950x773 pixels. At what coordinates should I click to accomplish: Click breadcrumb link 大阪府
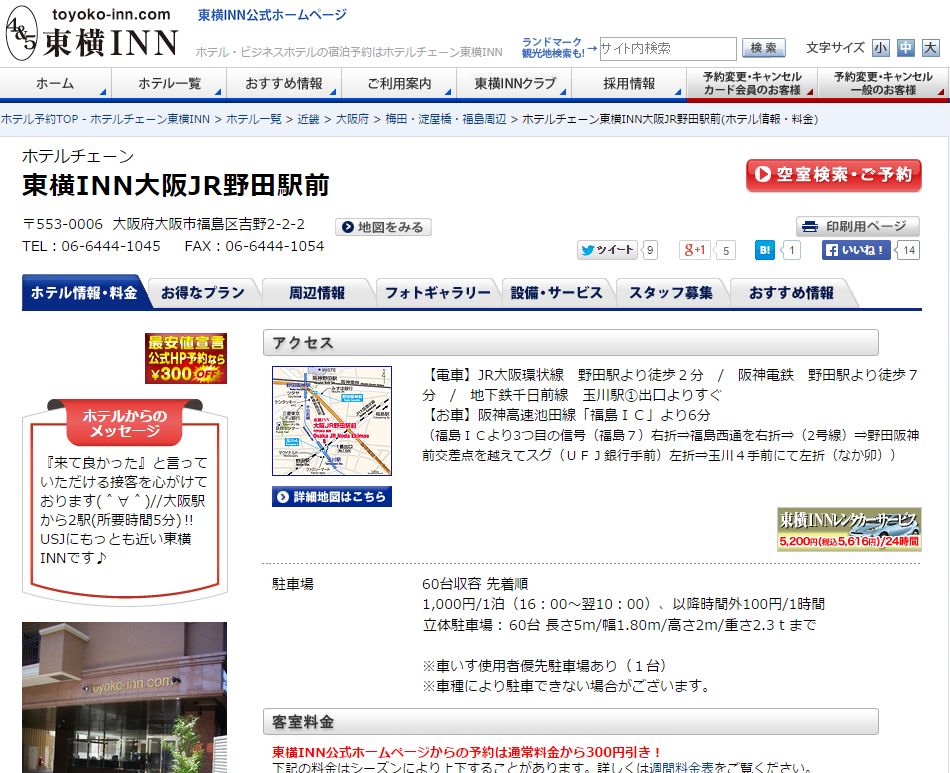(352, 119)
